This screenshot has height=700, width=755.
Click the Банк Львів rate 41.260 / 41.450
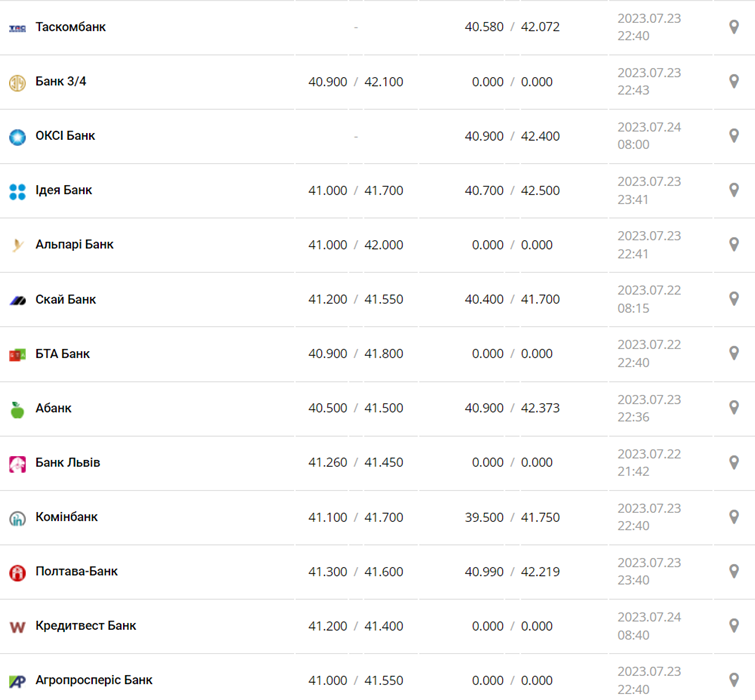tap(356, 463)
